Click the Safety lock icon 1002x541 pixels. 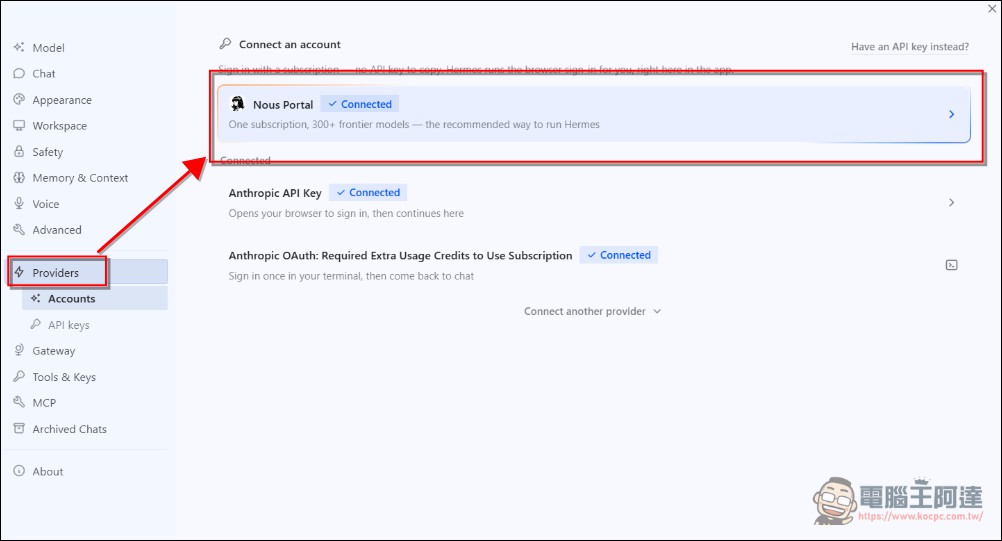(19, 151)
